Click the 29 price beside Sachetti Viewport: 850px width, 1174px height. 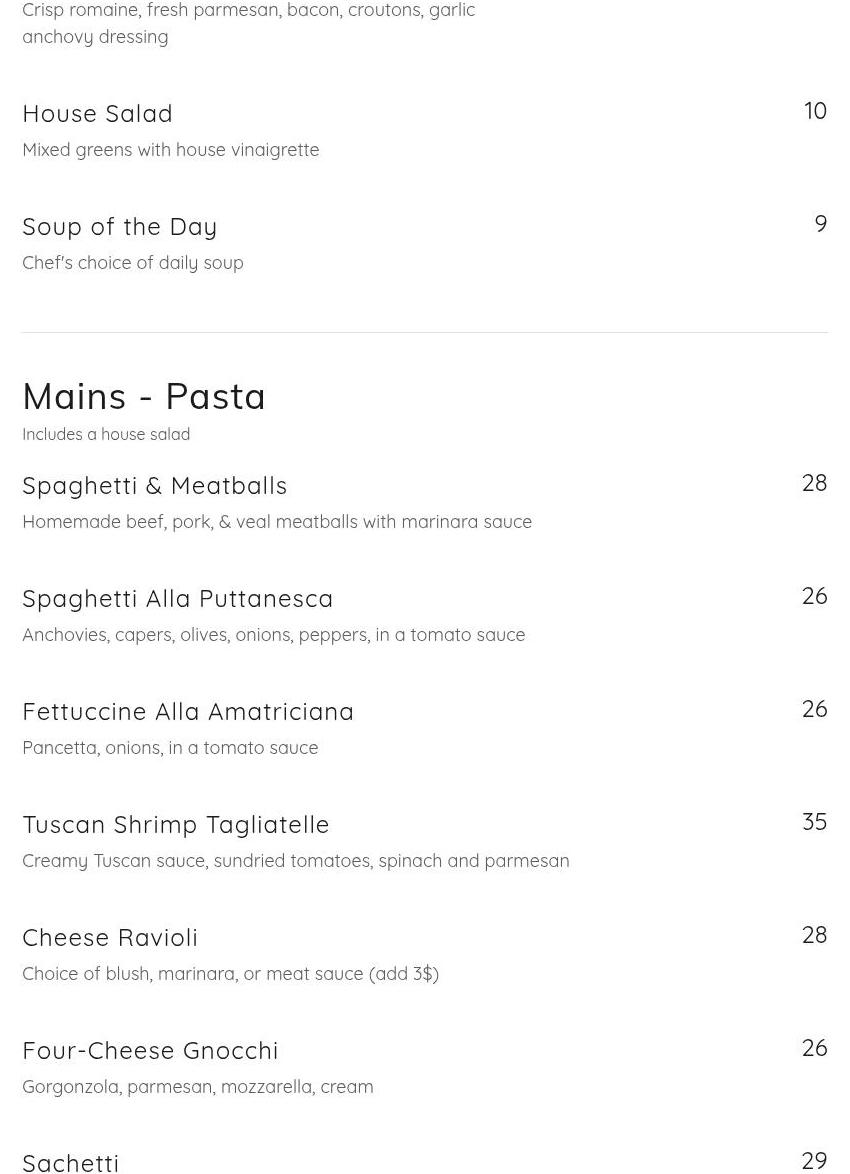[x=814, y=1160]
